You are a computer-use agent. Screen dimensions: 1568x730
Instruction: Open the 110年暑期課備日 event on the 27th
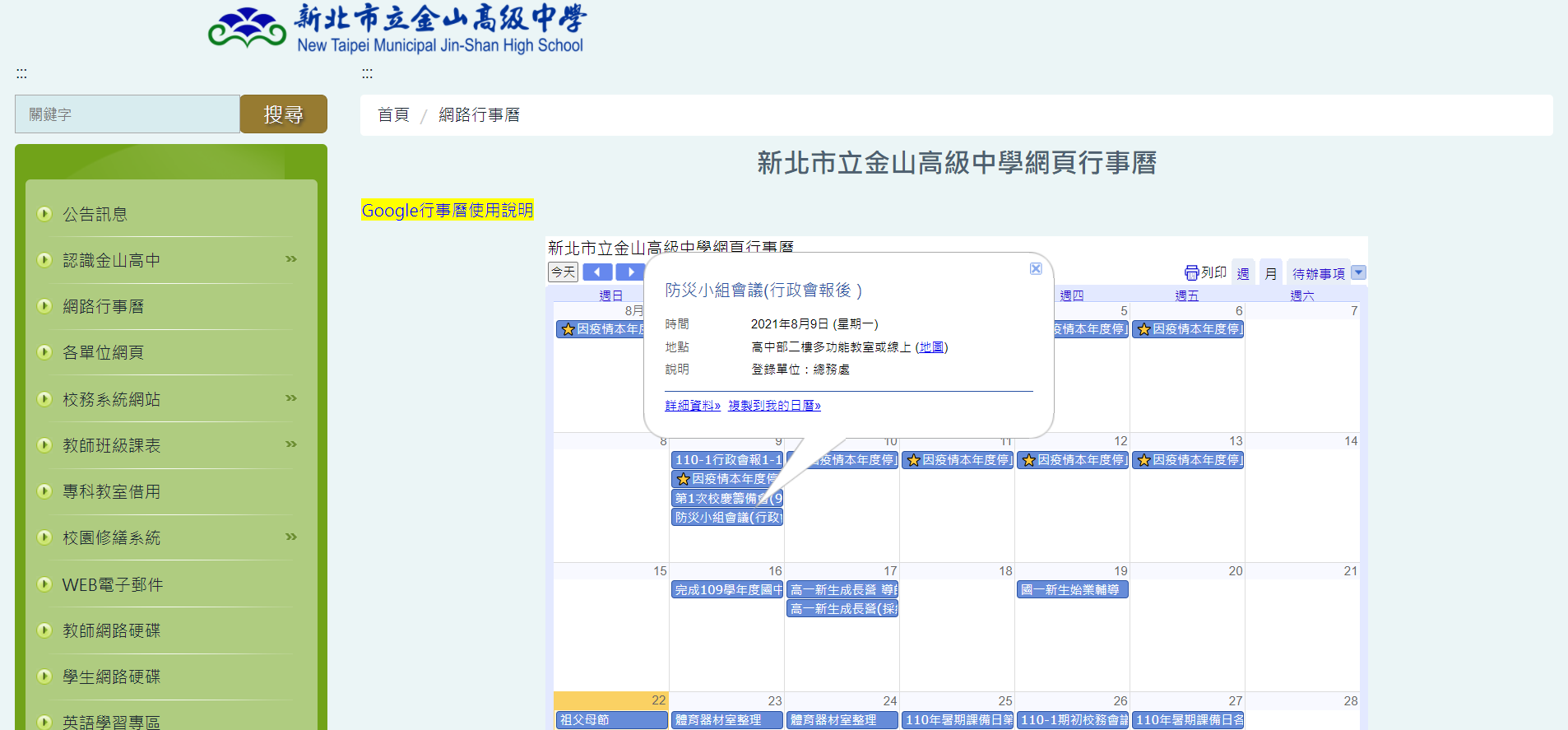point(1188,719)
